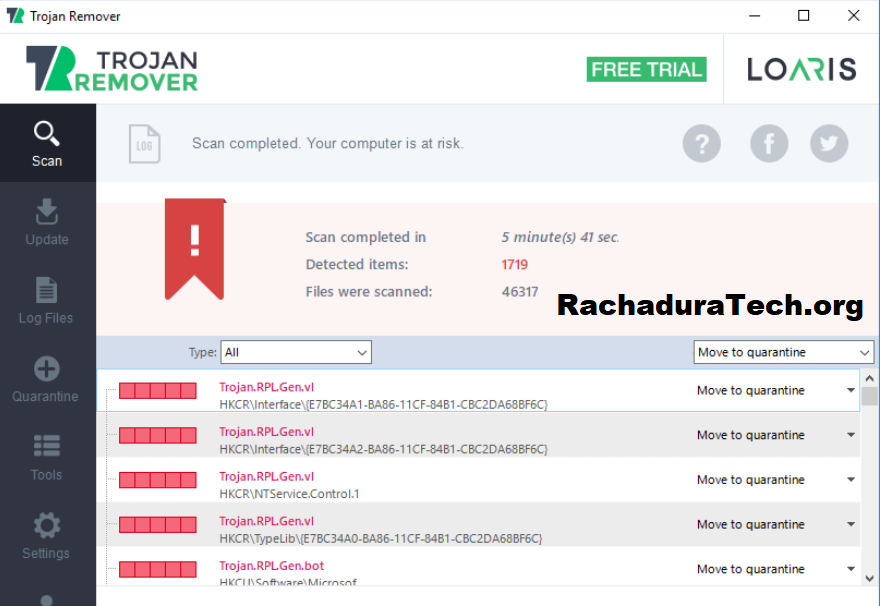Open action dropdown for TypeLib E7BC34A0 entry
Viewport: 880px width, 606px height.
tap(851, 524)
